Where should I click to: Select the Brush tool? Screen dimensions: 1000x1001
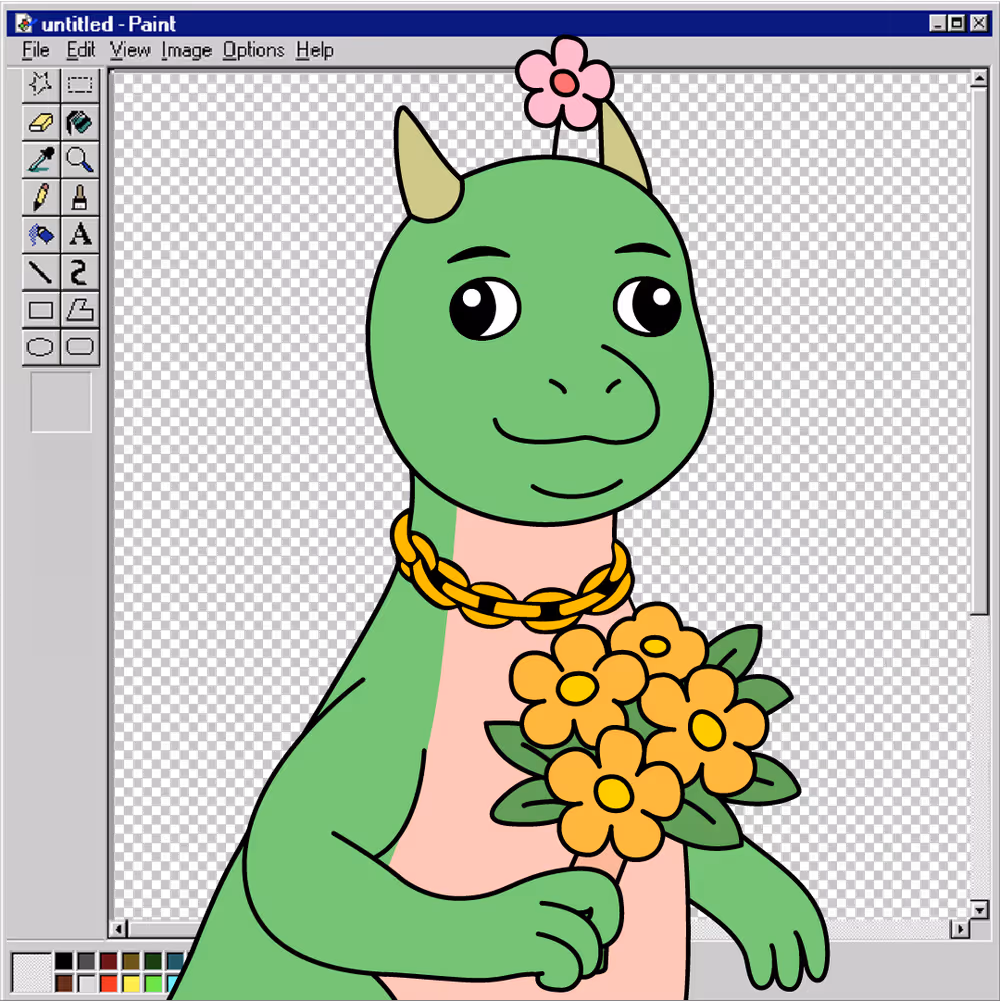tap(80, 197)
